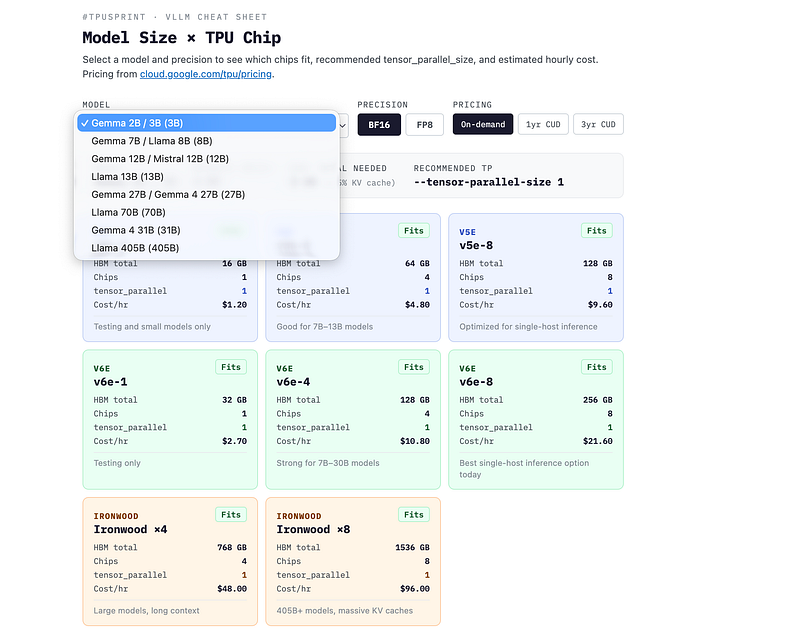Click the v6e-4 card title
This screenshot has width=800, height=641.
pos(293,382)
